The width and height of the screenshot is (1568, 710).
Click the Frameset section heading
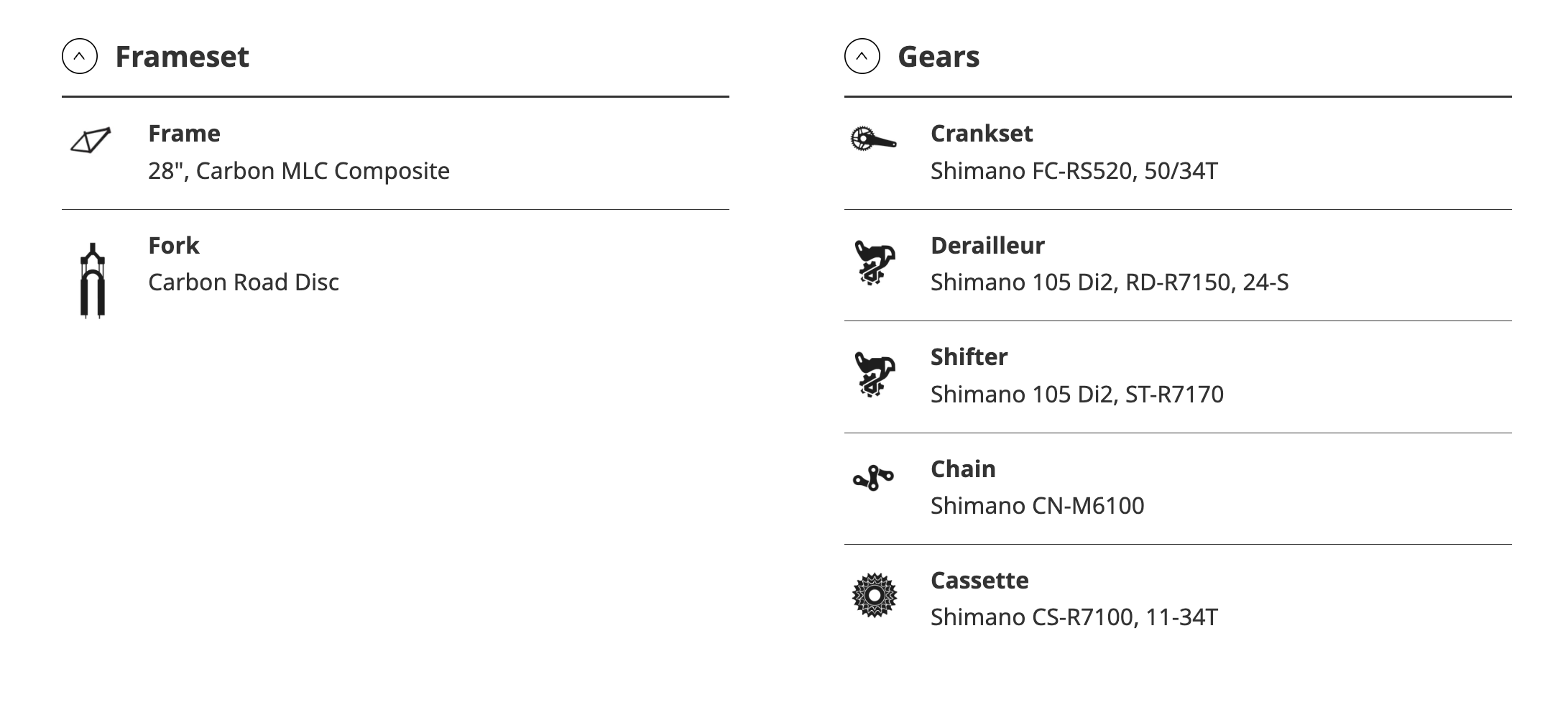point(182,56)
